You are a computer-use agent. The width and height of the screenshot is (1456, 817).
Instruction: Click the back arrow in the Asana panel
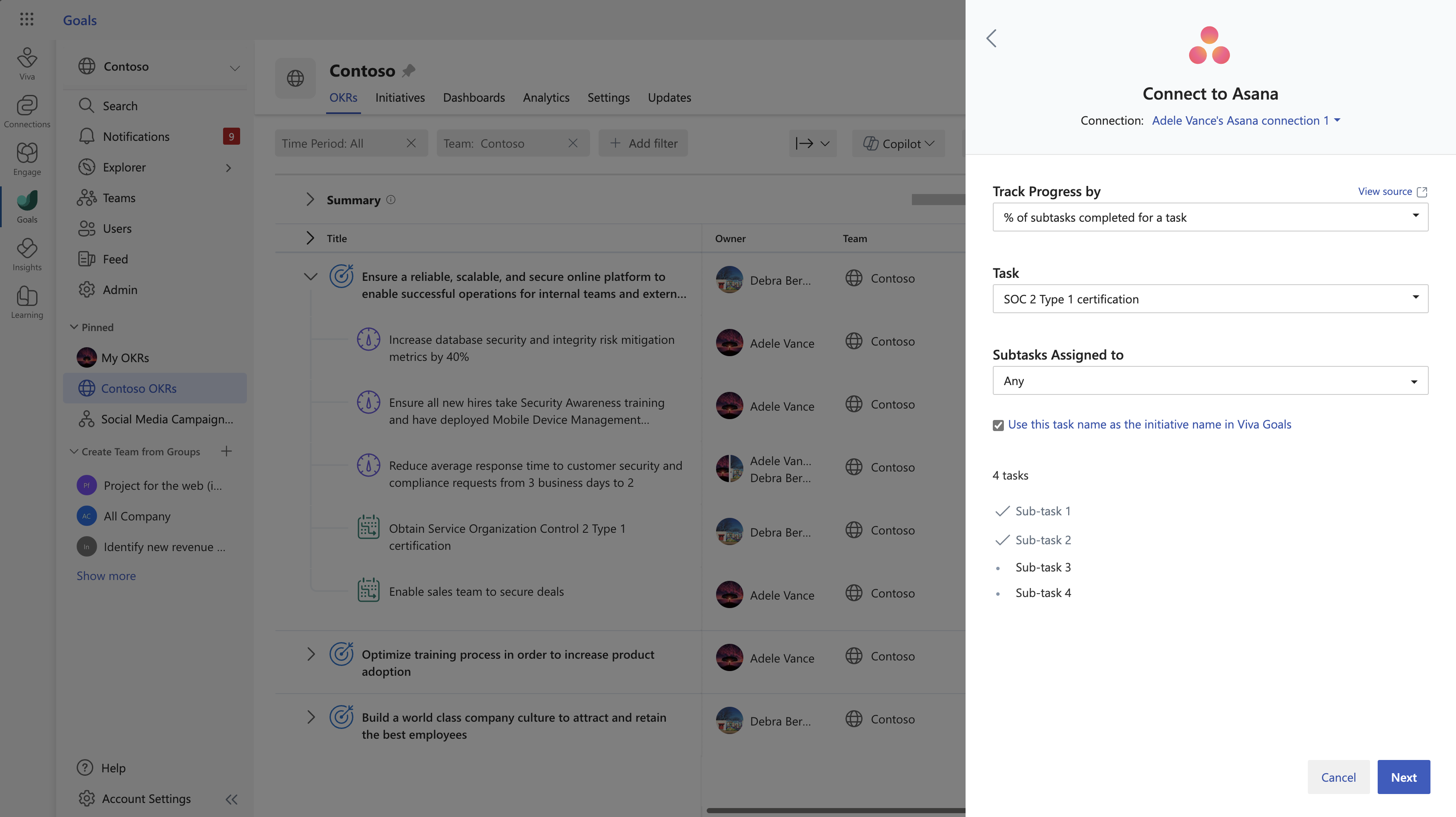(992, 38)
